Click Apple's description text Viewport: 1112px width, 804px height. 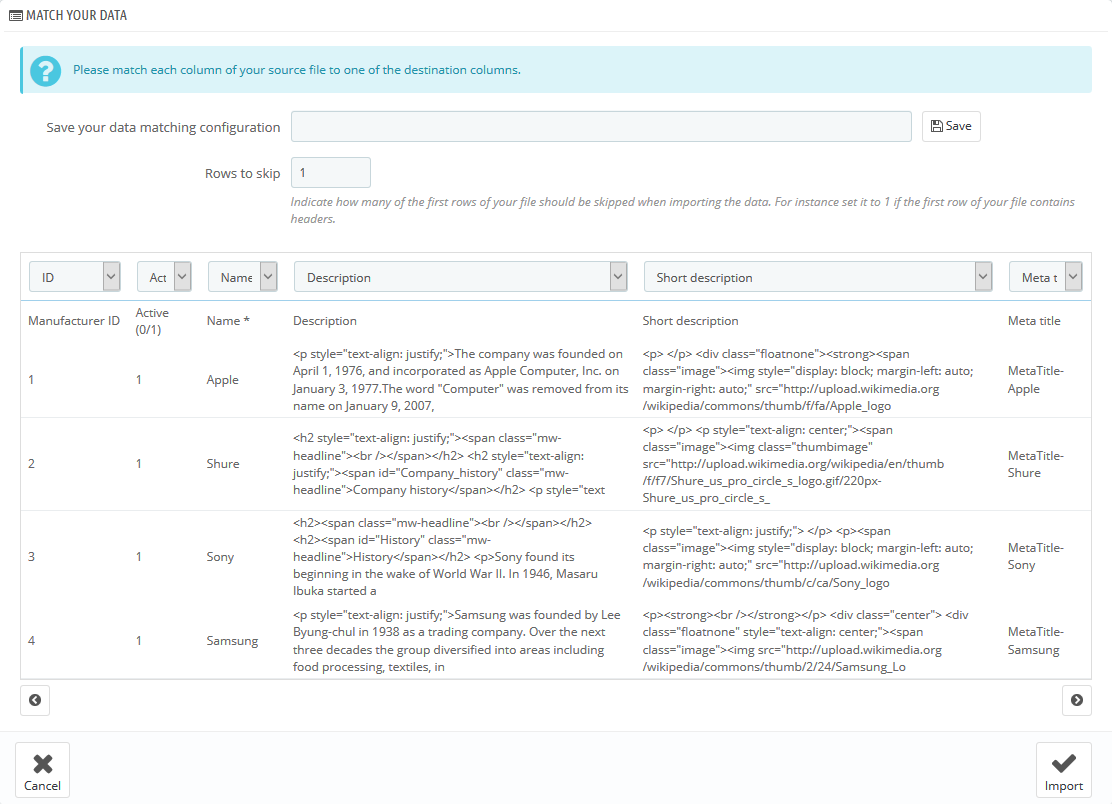coord(460,380)
